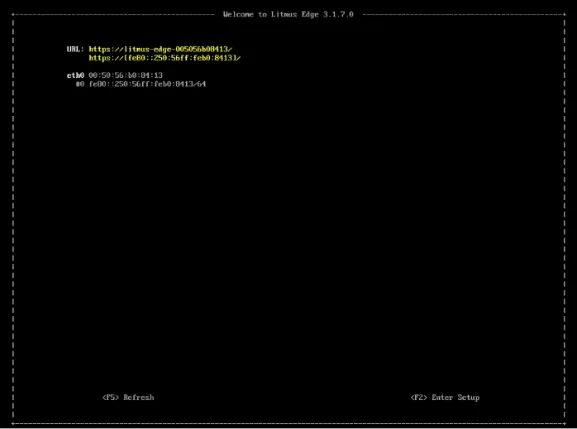Image resolution: width=577 pixels, height=429 pixels.
Task: Click the F5 Refresh option
Action: pos(128,397)
